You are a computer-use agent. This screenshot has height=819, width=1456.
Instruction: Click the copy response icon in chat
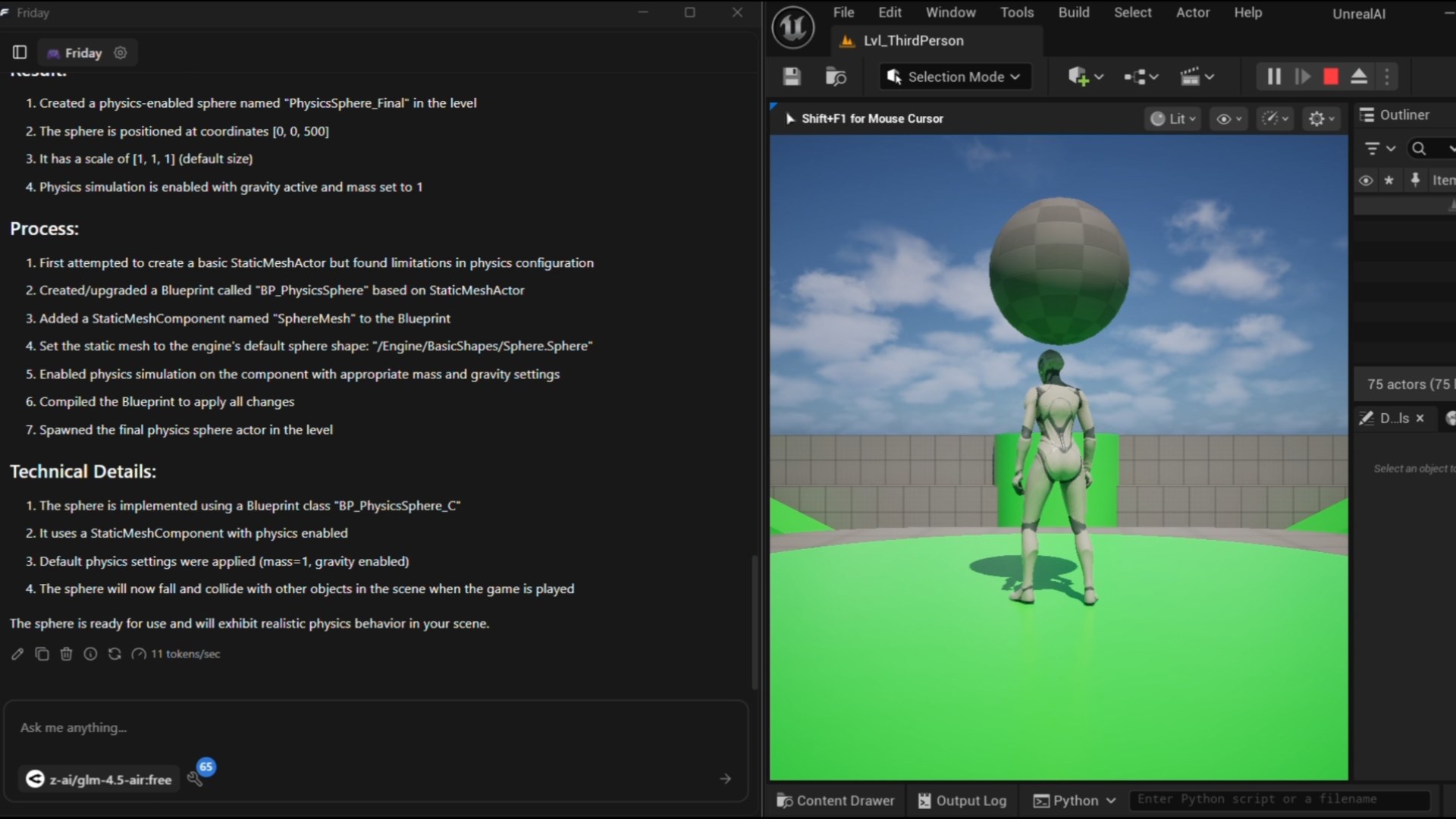(x=42, y=654)
